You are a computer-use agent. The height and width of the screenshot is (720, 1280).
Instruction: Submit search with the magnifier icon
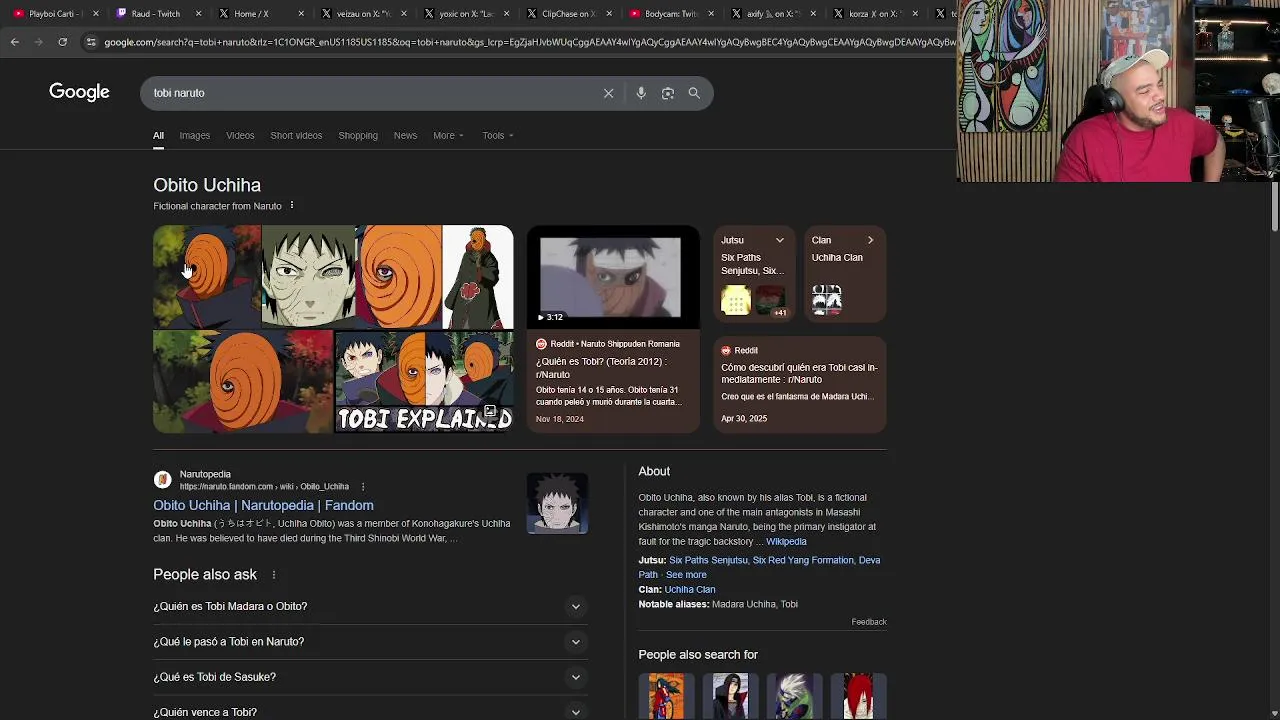694,93
